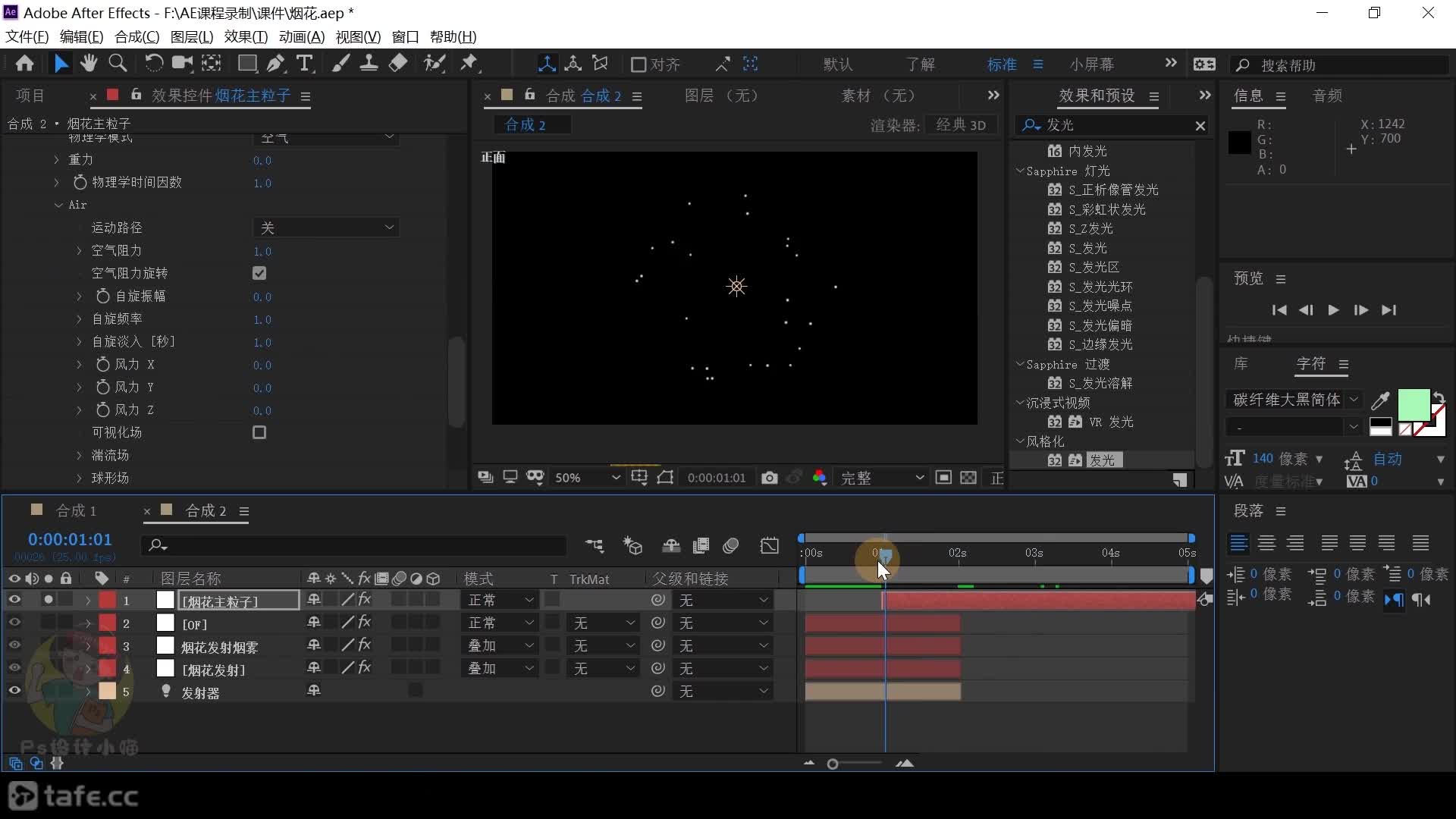Toggle solo on 烟花主粒子 layer

pos(49,600)
